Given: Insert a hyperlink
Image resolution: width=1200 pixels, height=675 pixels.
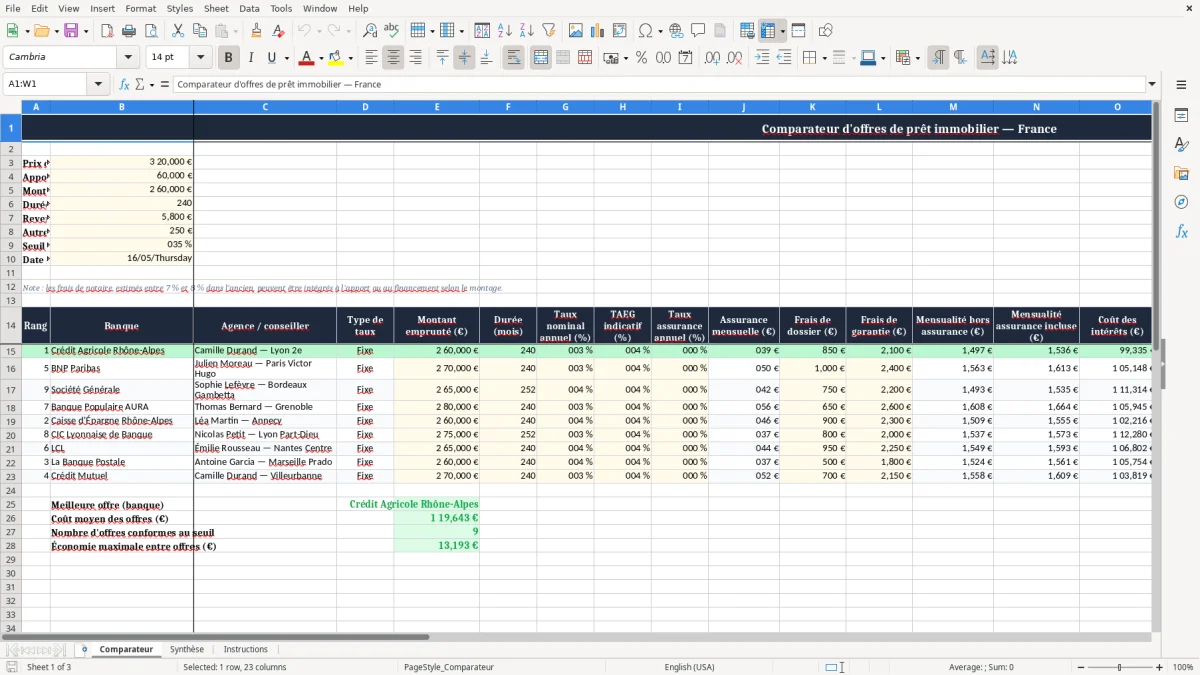Looking at the screenshot, I should (676, 31).
